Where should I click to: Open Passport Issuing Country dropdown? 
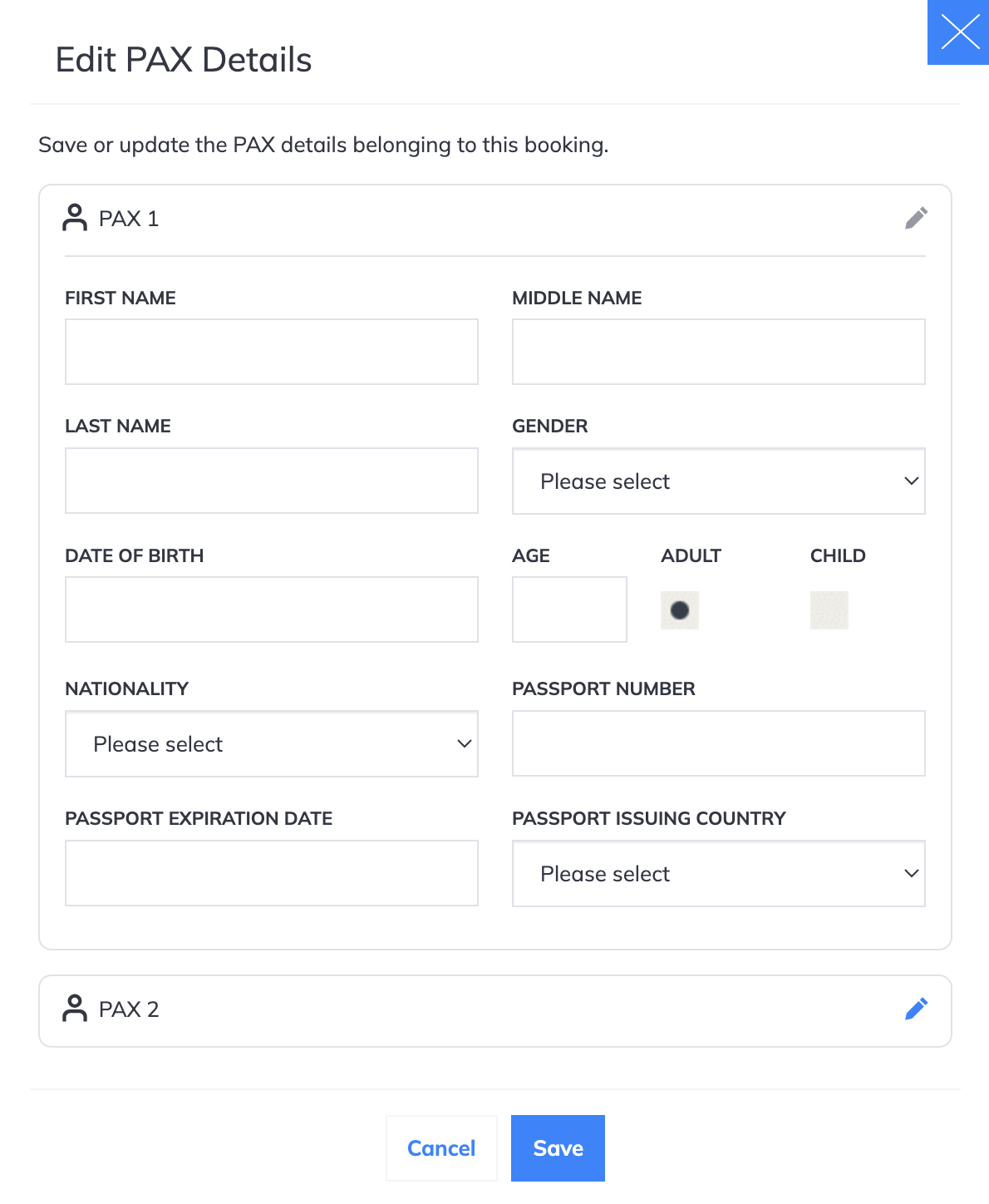tap(719, 874)
